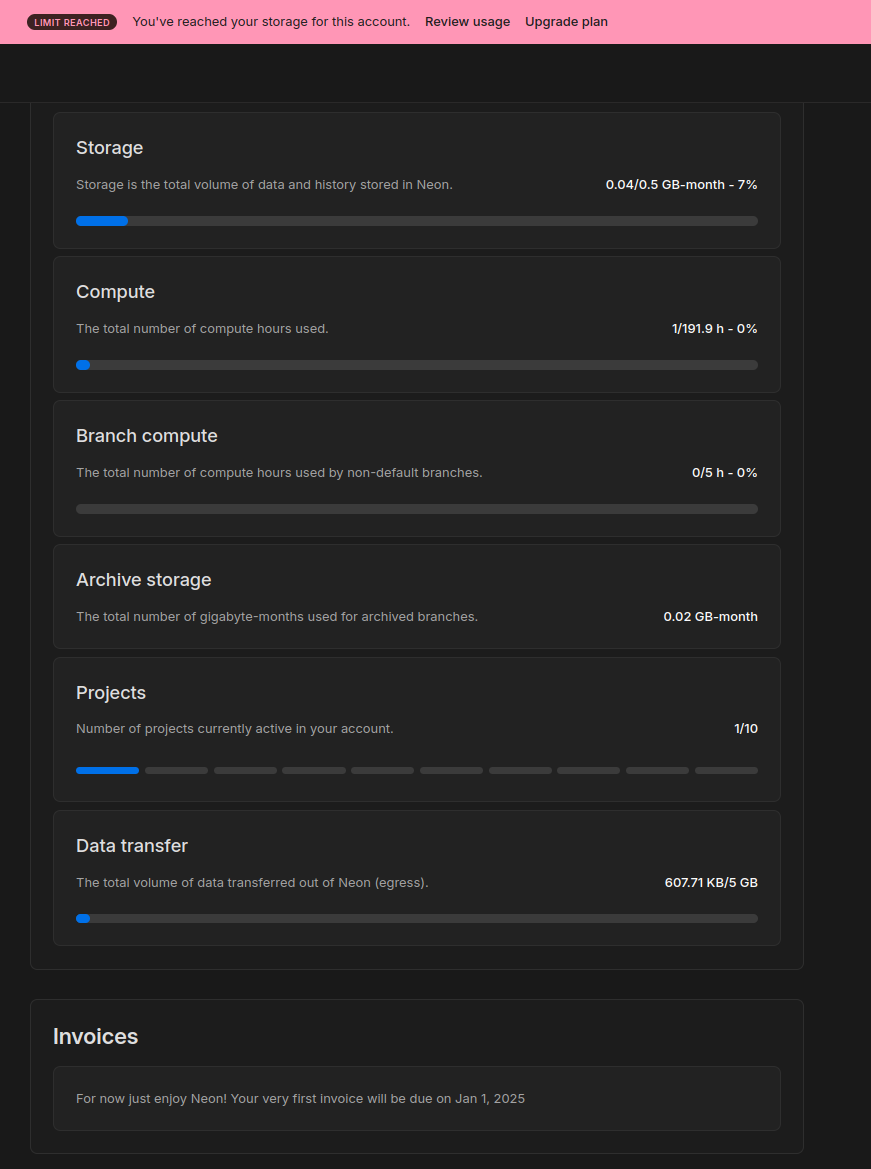Click the 607.71 KB/5 GB transfer value
Screen dimensions: 871x1169
[x=711, y=883]
